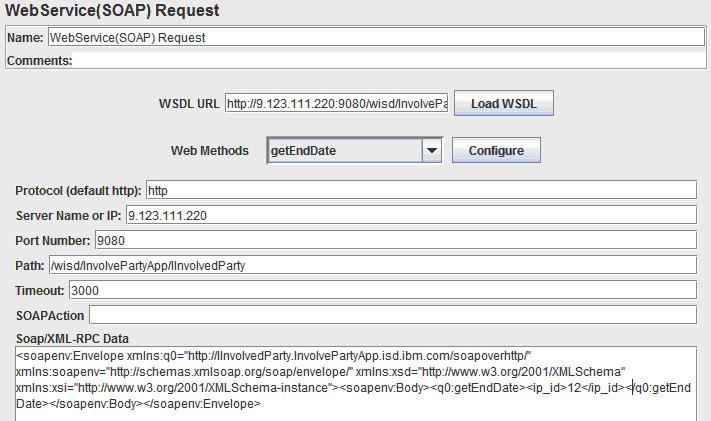Edit the Protocol field containing http
This screenshot has width=711, height=421.
coord(420,190)
